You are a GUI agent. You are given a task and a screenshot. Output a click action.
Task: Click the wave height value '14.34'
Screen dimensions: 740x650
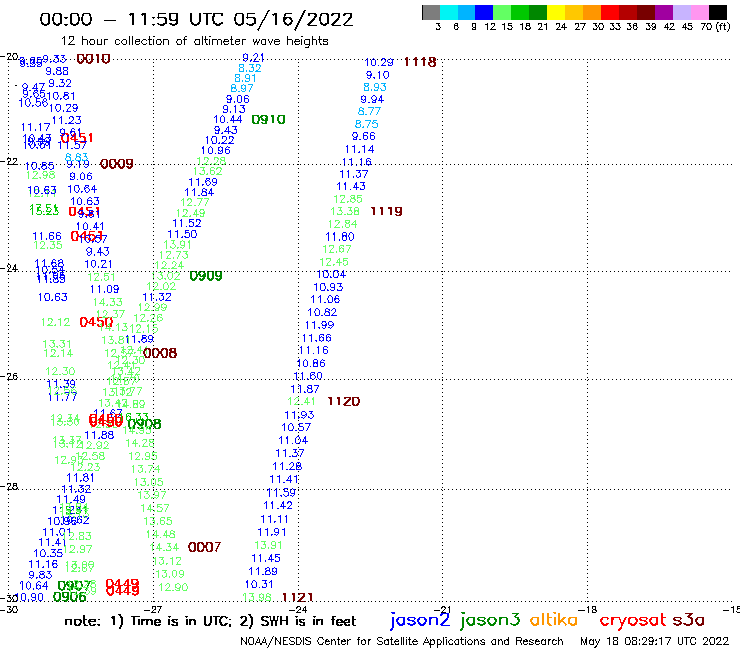(x=164, y=547)
